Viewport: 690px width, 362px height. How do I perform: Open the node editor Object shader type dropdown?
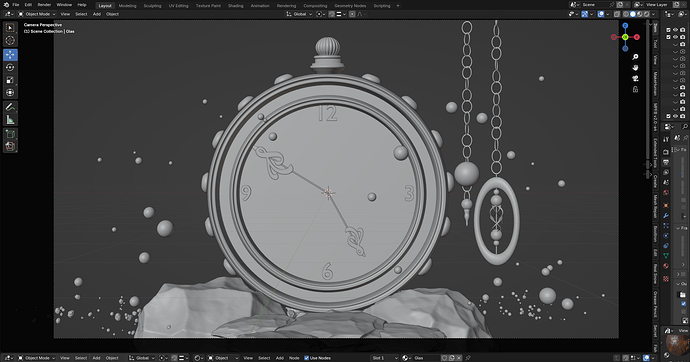[224, 358]
